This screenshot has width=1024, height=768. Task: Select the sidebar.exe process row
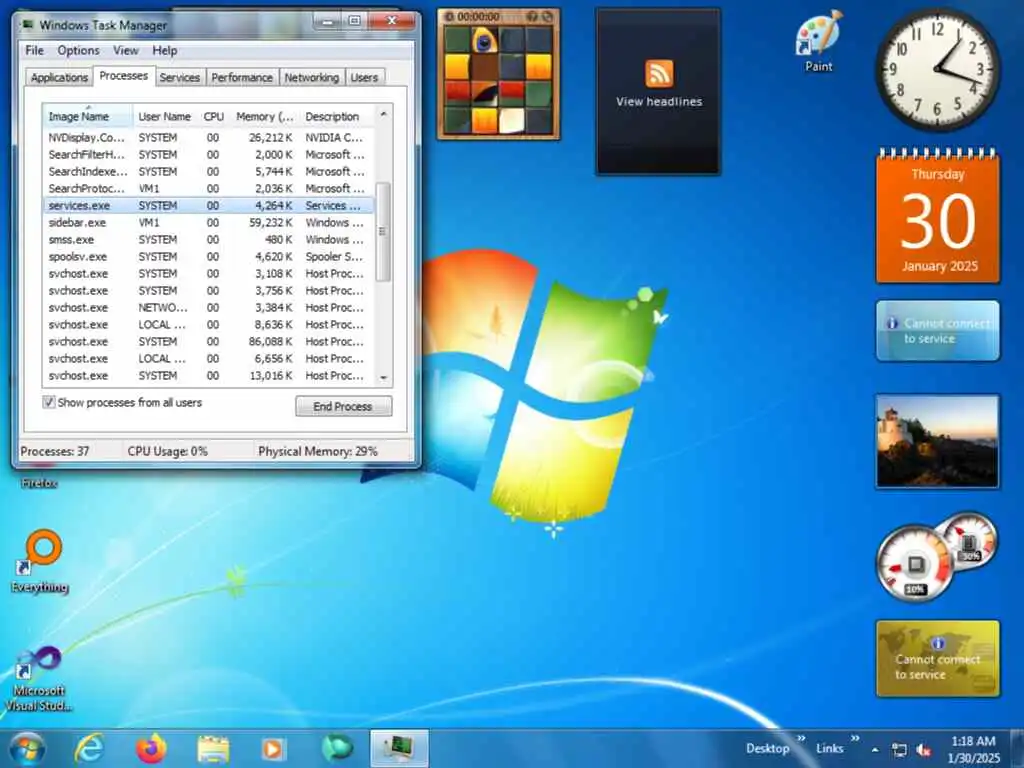click(209, 223)
